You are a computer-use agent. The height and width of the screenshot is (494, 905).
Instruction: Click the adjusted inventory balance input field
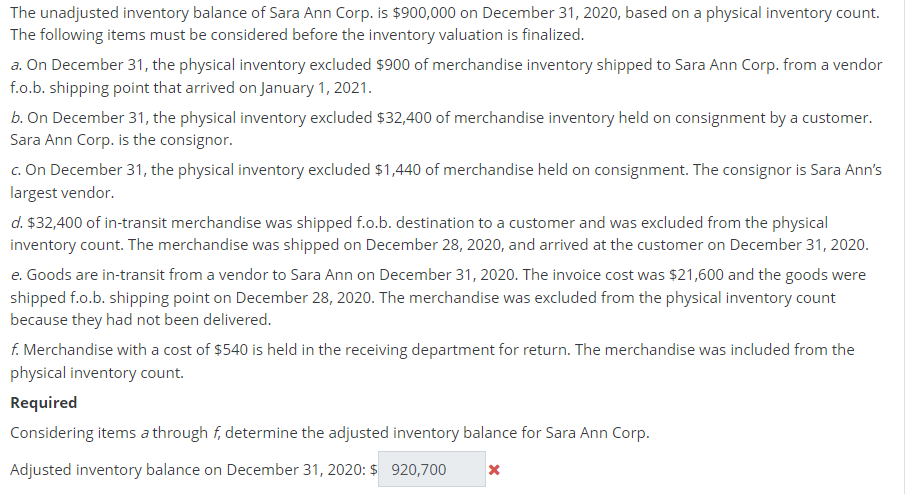pyautogui.click(x=432, y=469)
